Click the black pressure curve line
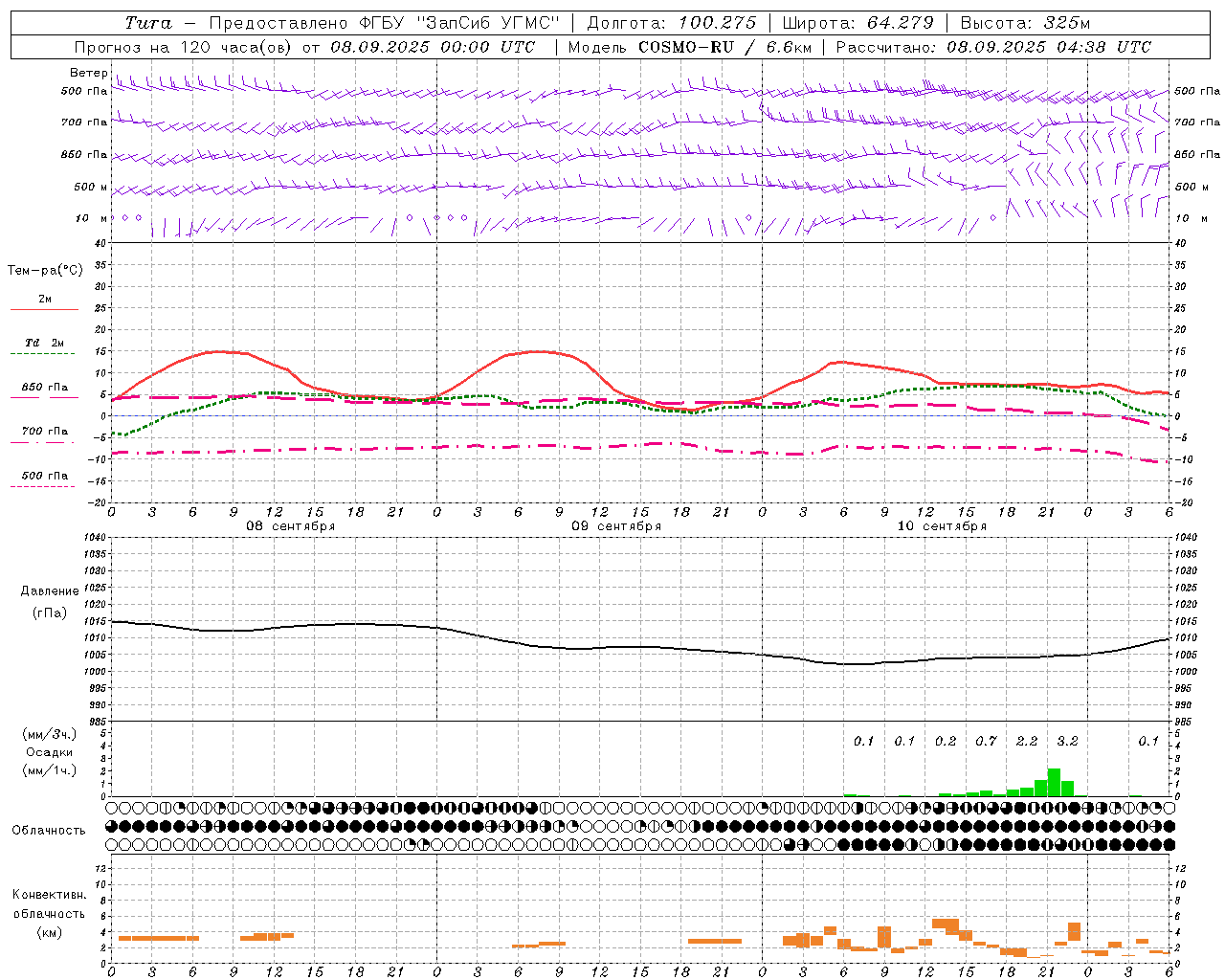Image resolution: width=1225 pixels, height=980 pixels. (x=639, y=647)
